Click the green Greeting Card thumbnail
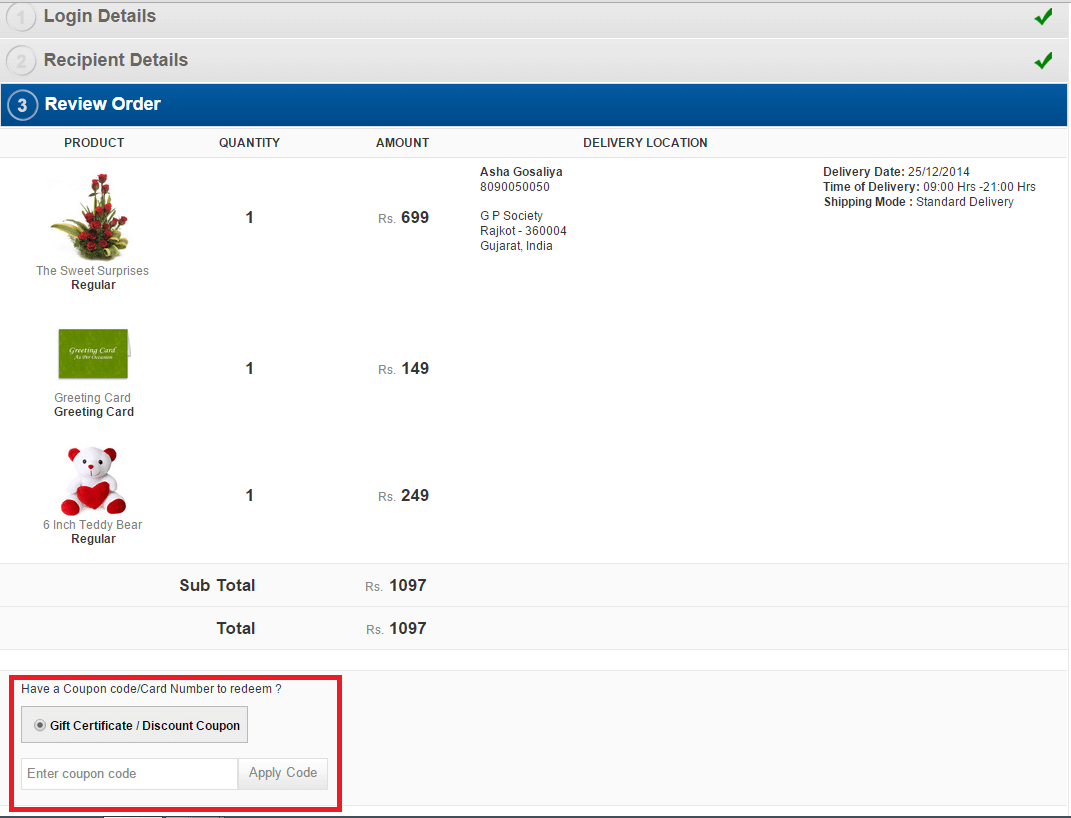This screenshot has height=818, width=1071. (92, 354)
